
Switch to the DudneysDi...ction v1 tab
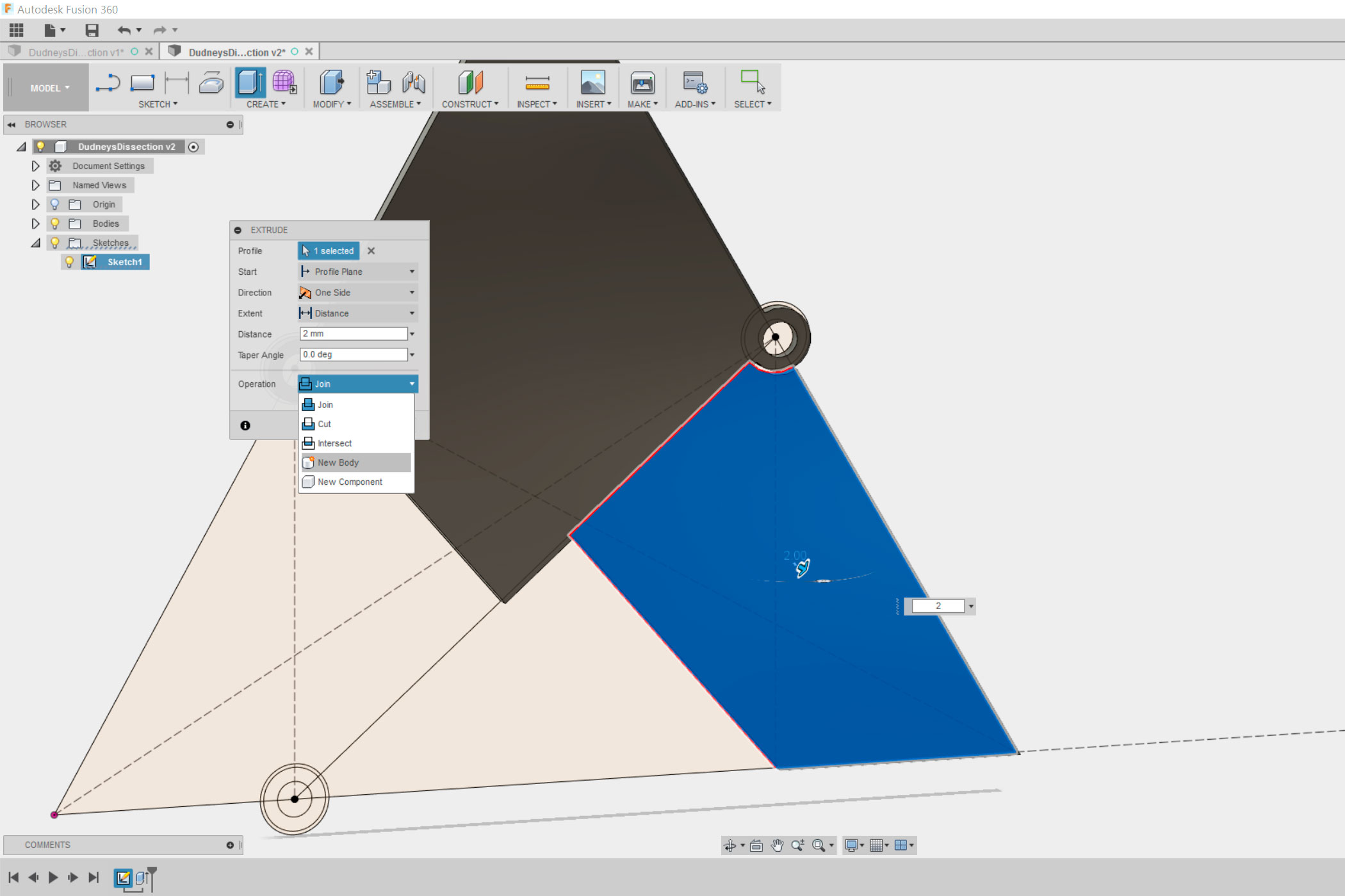pos(76,52)
